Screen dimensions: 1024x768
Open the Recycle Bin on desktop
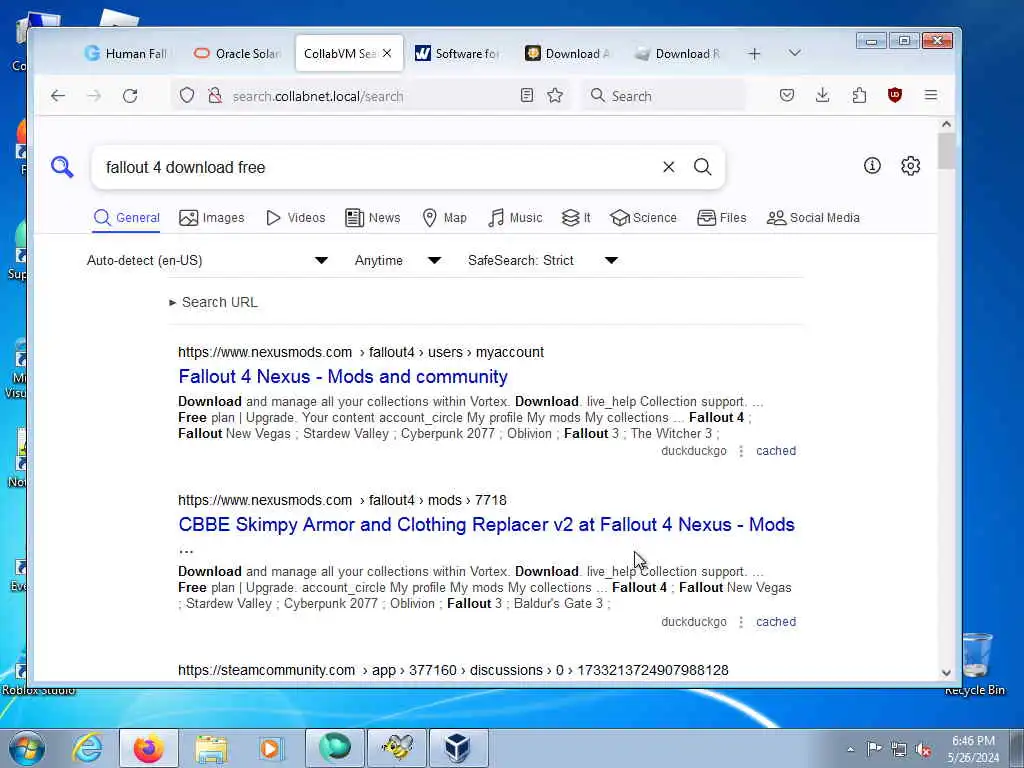point(976,665)
